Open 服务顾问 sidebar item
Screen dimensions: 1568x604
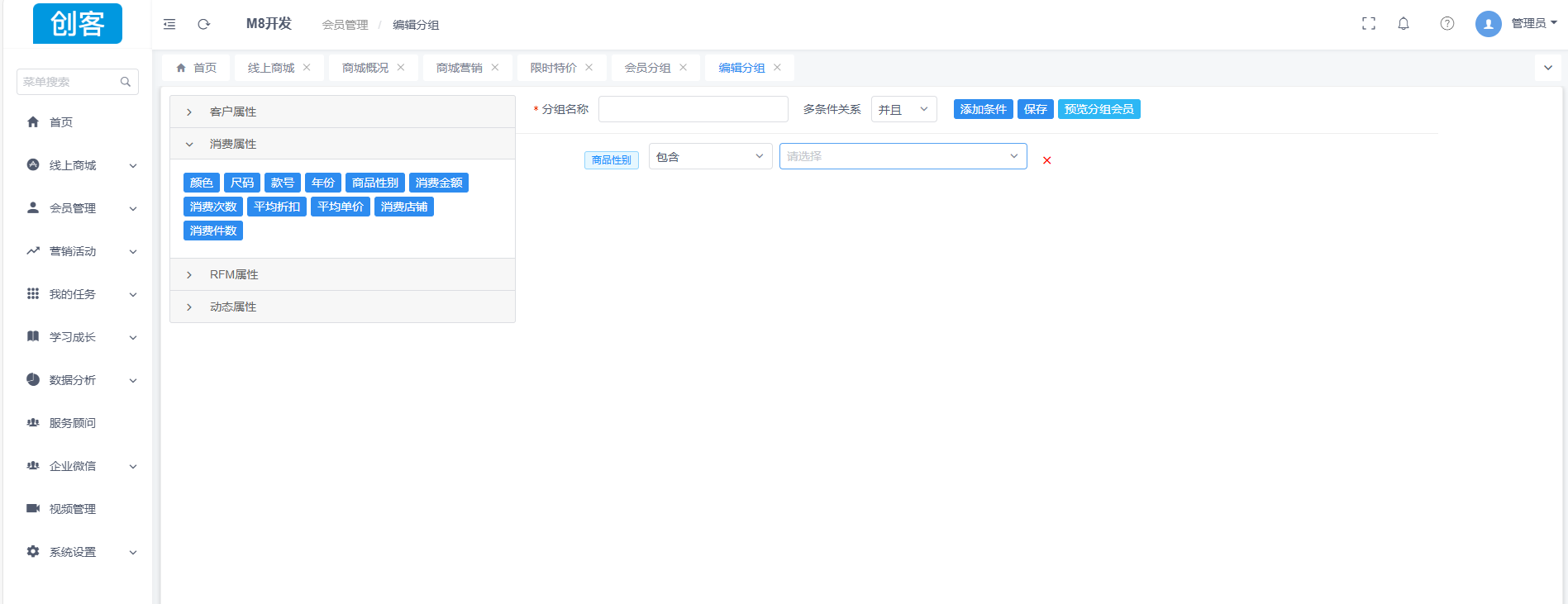tap(78, 423)
